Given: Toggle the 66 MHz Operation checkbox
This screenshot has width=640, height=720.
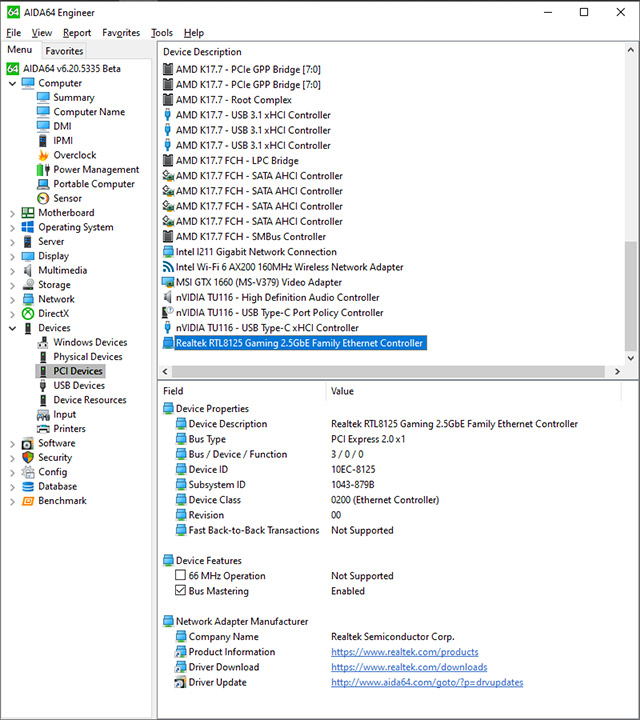Looking at the screenshot, I should pyautogui.click(x=180, y=575).
